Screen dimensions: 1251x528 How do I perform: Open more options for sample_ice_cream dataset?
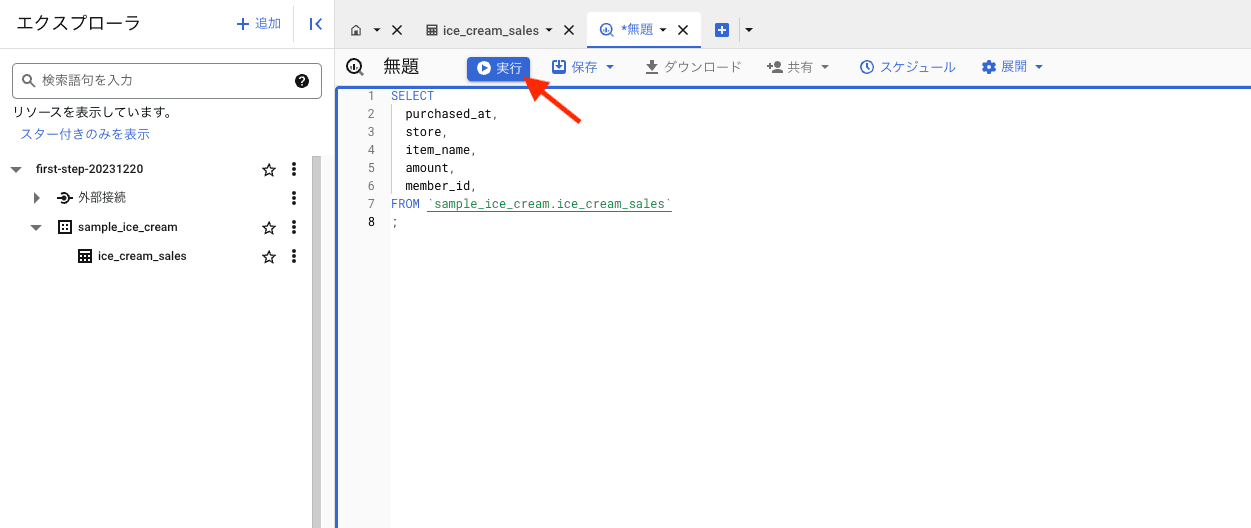(x=294, y=228)
